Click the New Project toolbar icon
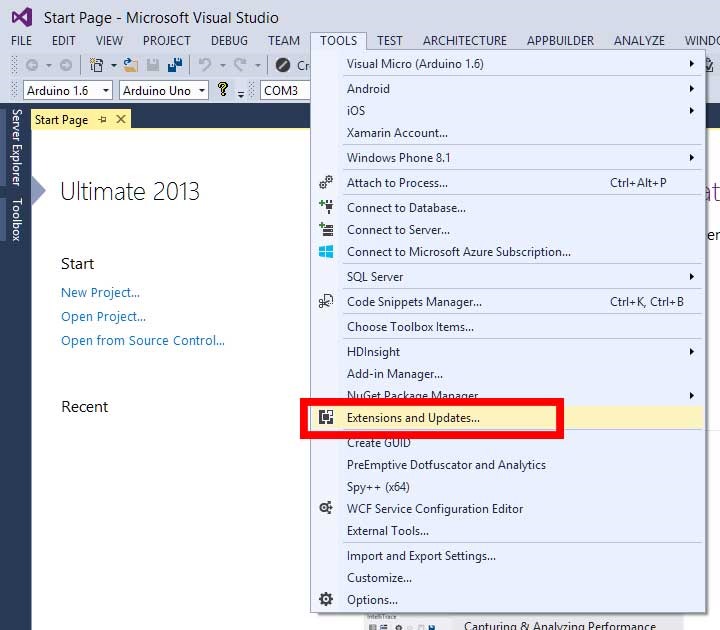 (97, 65)
